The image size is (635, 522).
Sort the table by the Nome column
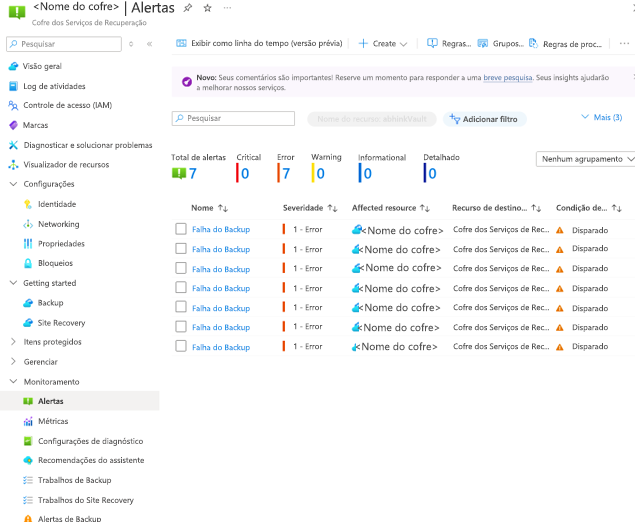209,208
